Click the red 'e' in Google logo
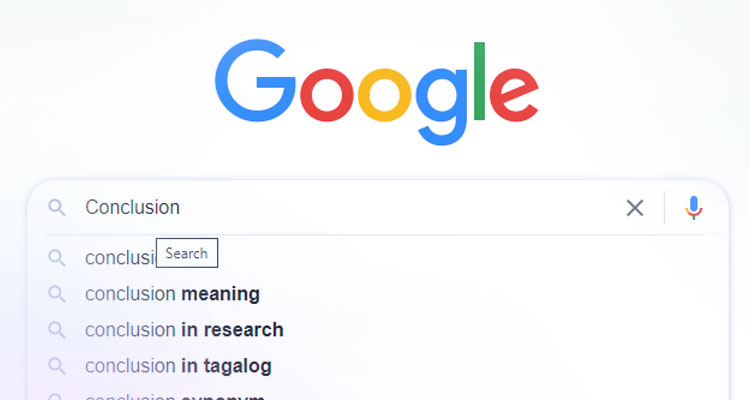 [x=514, y=95]
